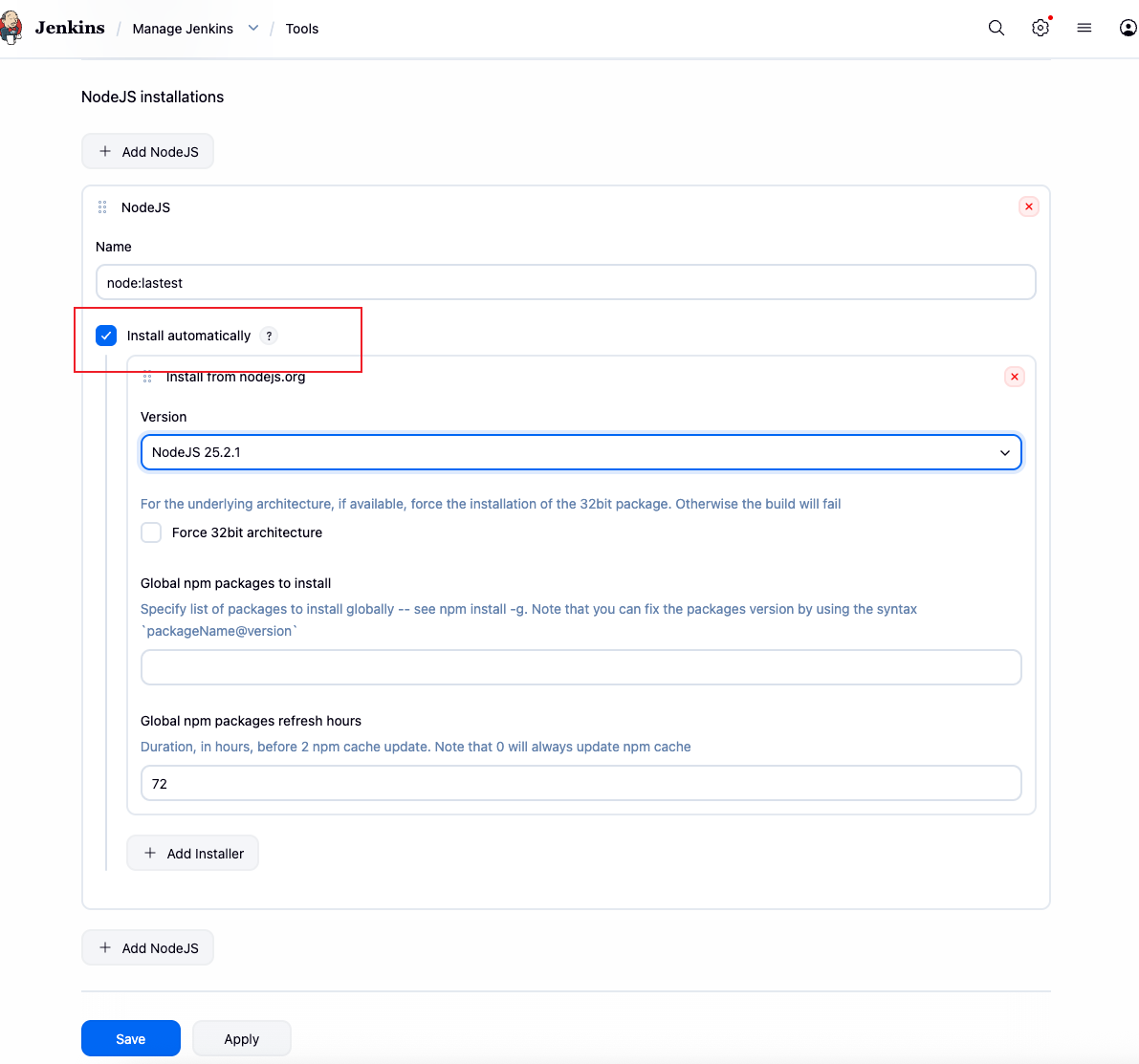
Task: Click the Install automatically label
Action: pos(188,336)
